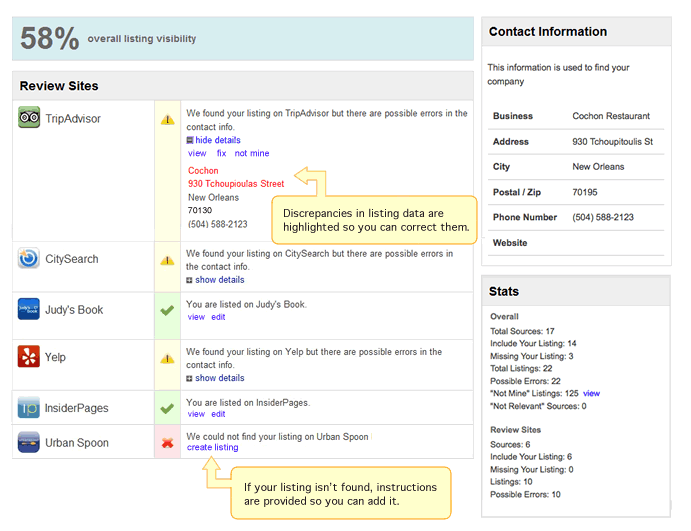The width and height of the screenshot is (691, 531).
Task: Click the 930 Tchoupitoulis St address value
Action: (613, 141)
